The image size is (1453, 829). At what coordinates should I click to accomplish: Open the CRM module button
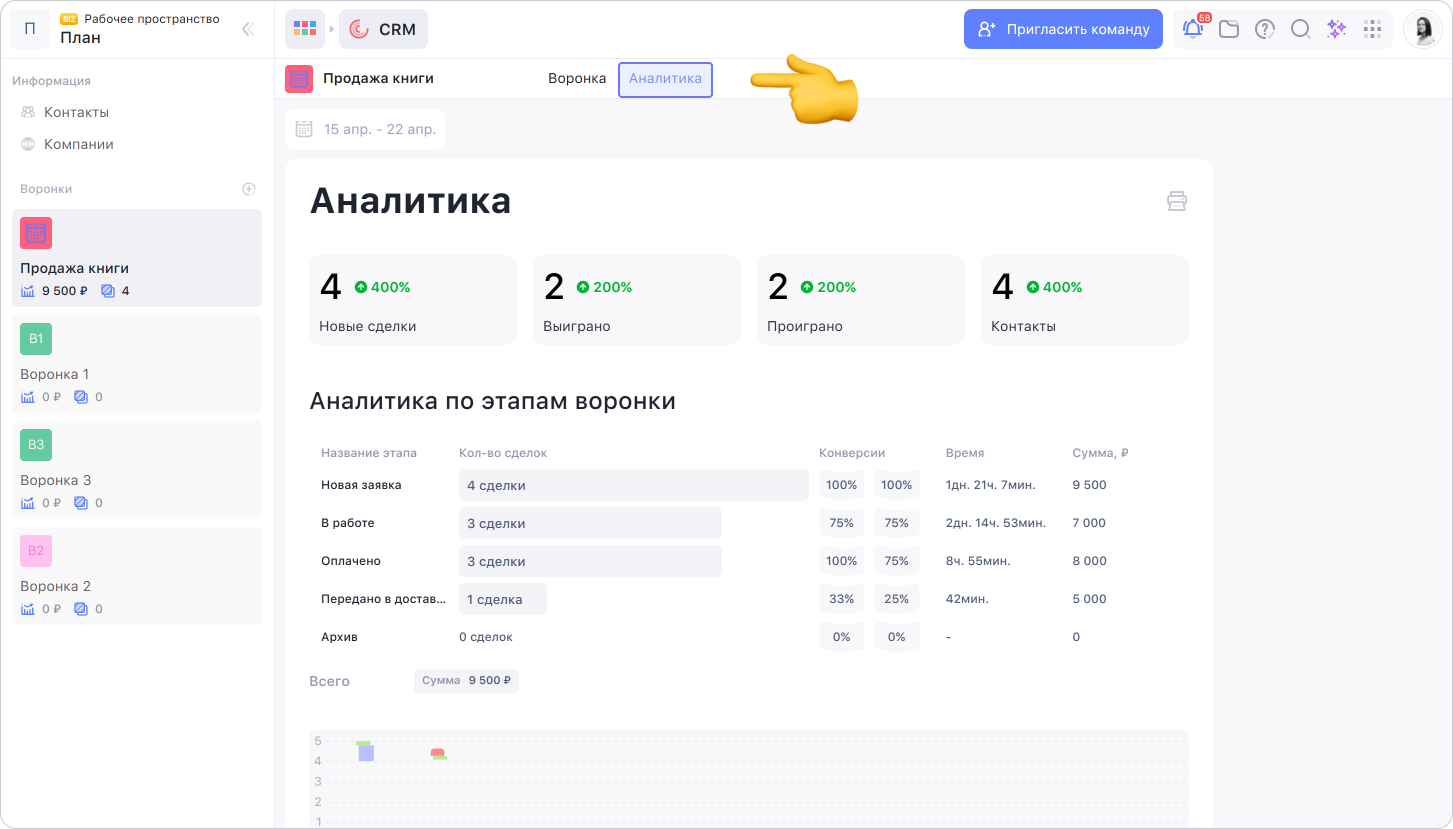click(383, 29)
